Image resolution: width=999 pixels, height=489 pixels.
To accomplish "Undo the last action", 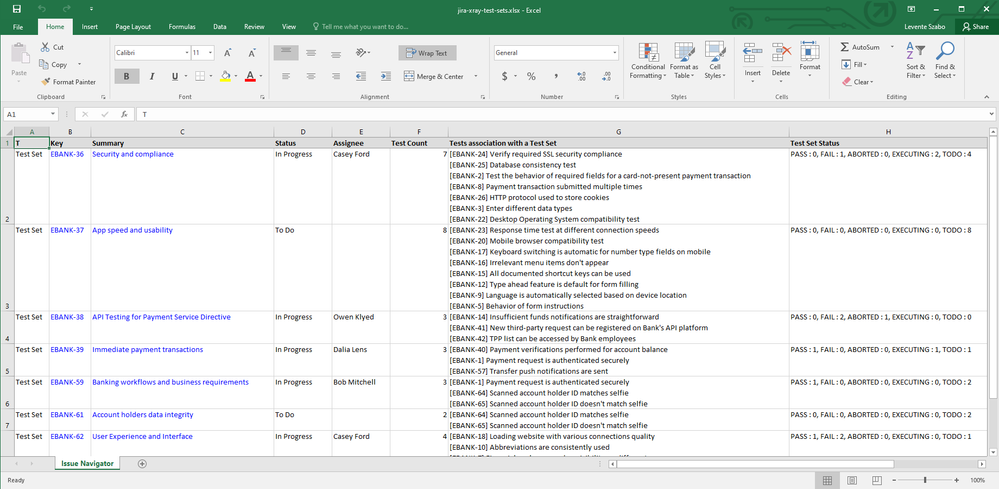I will coord(42,9).
